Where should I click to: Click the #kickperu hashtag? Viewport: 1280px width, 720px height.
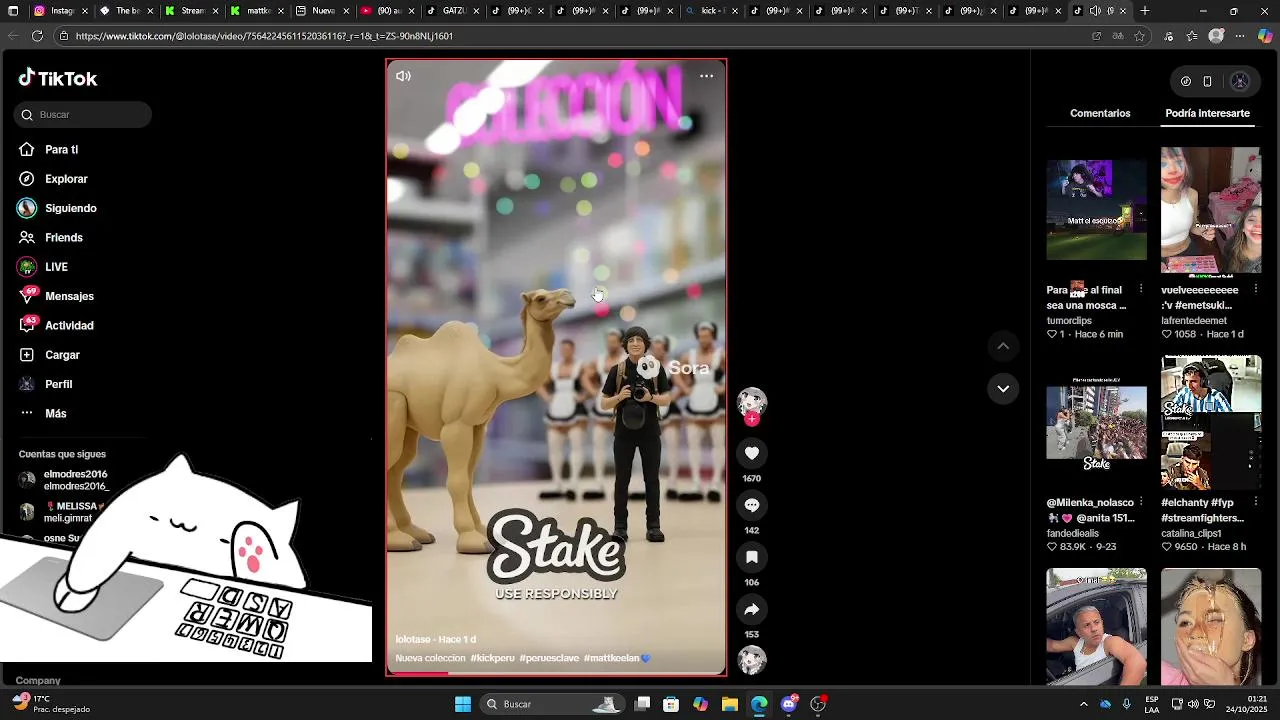point(492,658)
